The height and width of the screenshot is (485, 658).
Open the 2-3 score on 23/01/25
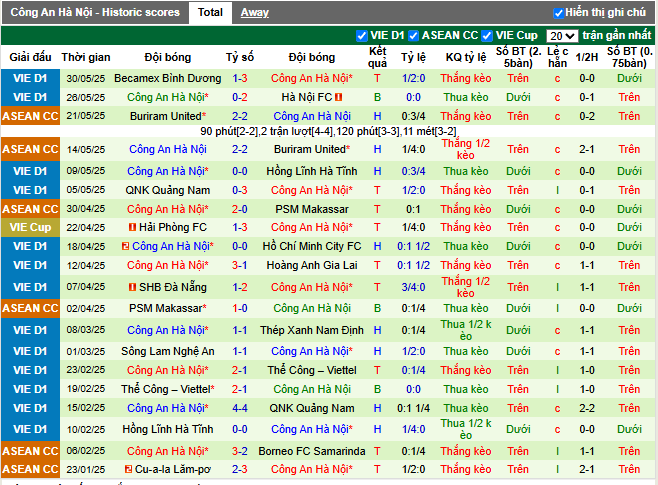pyautogui.click(x=240, y=469)
